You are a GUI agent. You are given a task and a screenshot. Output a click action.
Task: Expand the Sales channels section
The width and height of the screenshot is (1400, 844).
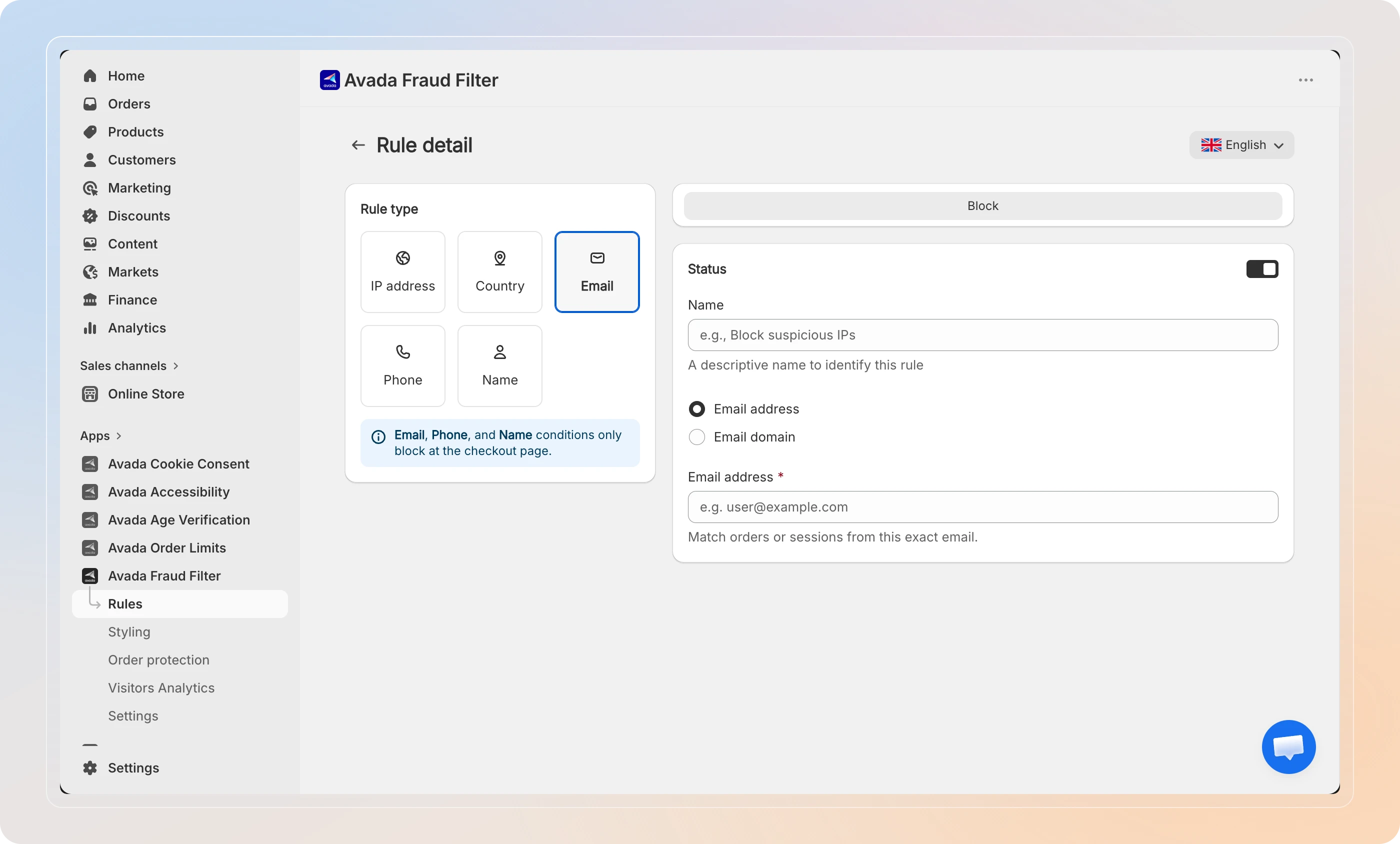pos(129,365)
